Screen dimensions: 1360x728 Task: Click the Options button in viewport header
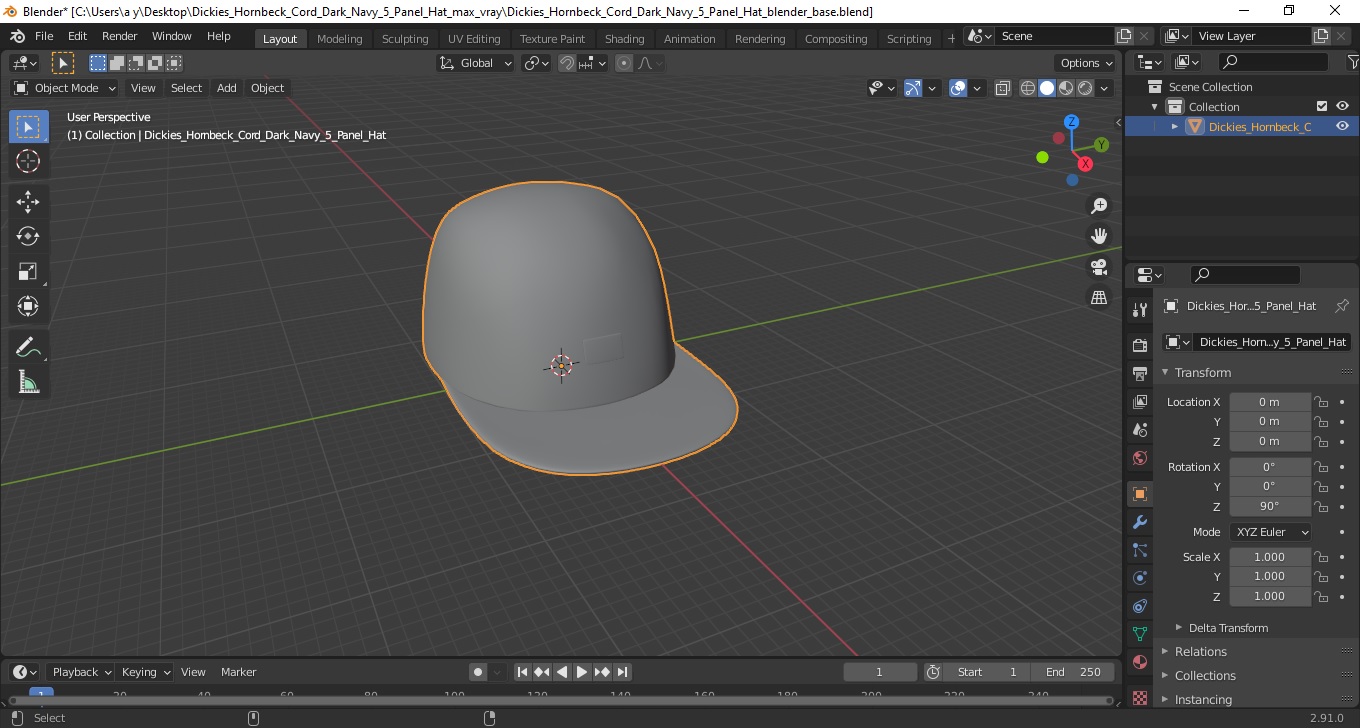1087,63
